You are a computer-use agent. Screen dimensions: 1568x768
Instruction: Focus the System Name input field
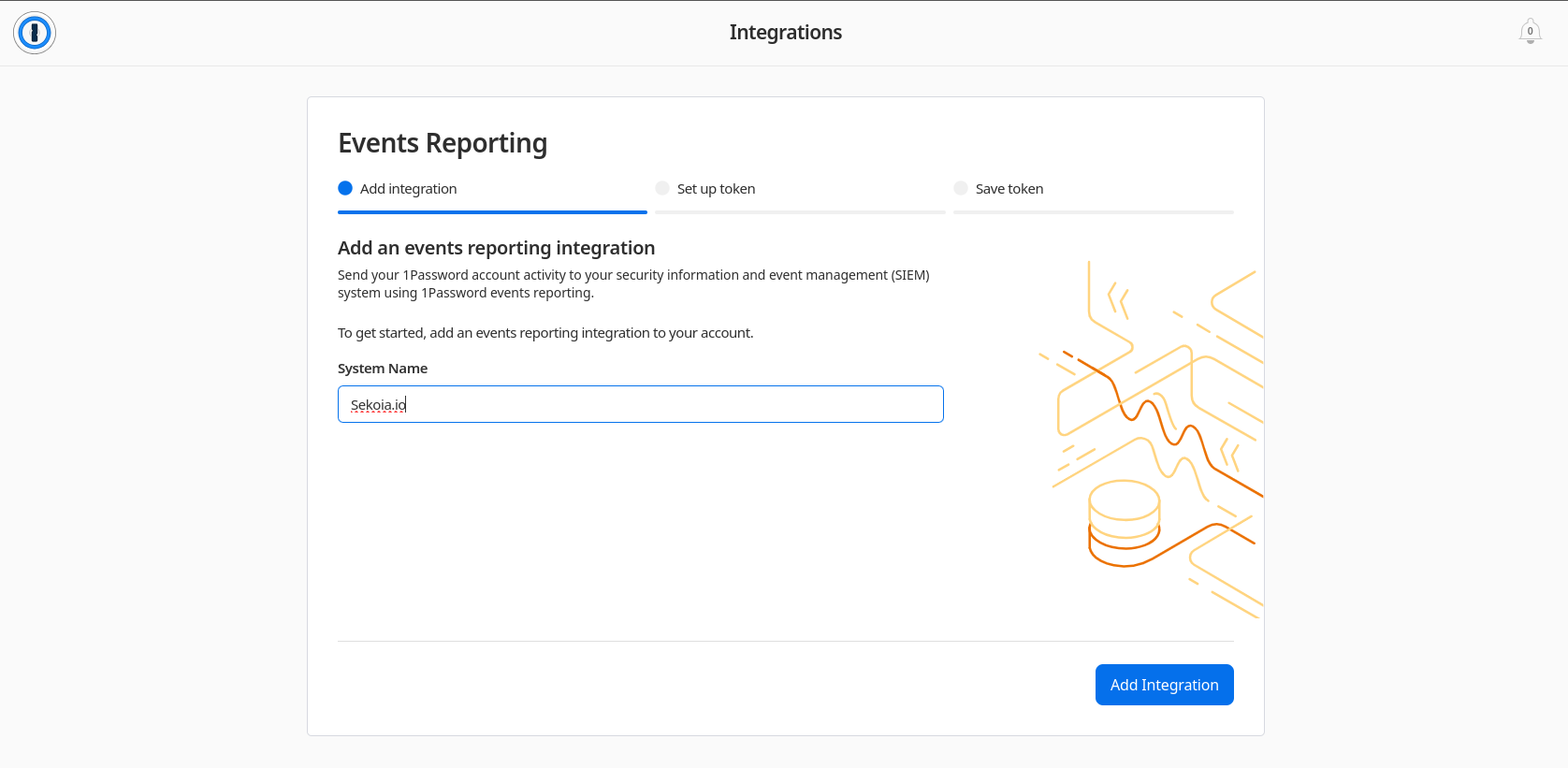640,404
